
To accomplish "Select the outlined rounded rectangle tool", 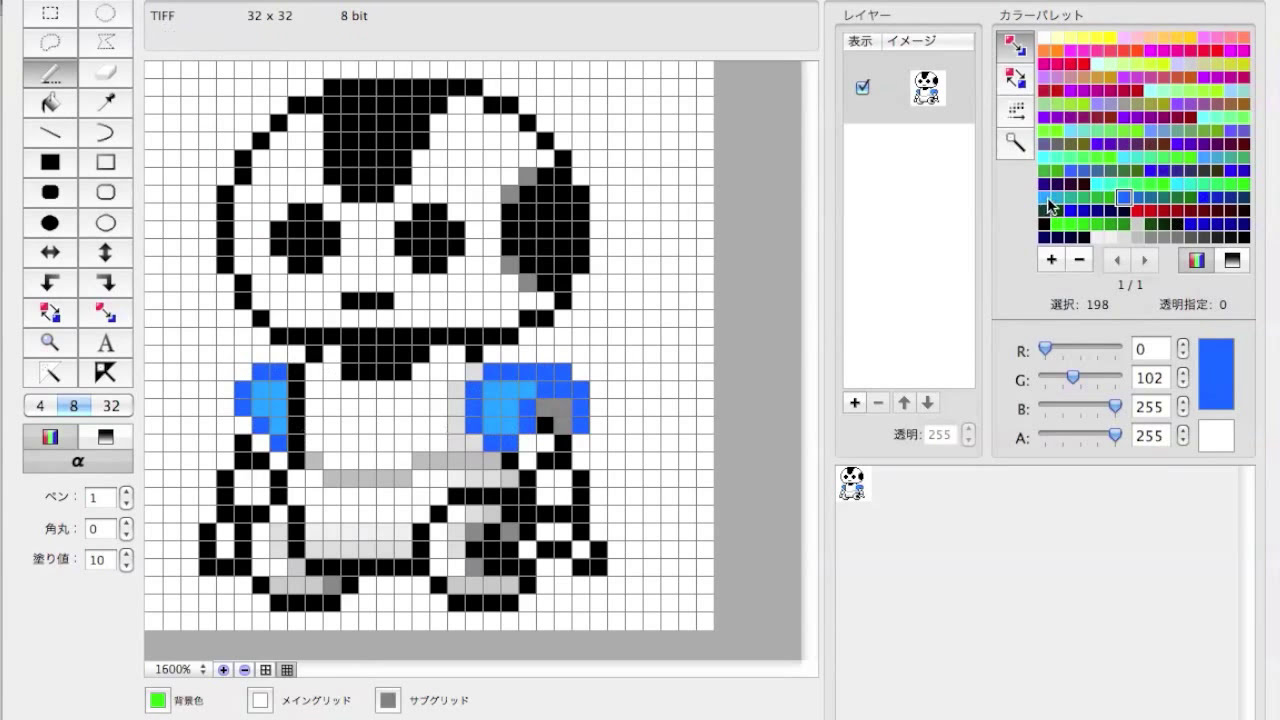I will click(x=105, y=192).
